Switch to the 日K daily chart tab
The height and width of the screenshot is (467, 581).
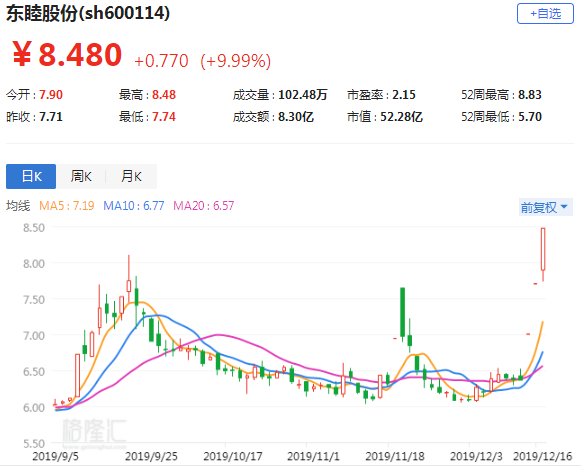click(31, 176)
